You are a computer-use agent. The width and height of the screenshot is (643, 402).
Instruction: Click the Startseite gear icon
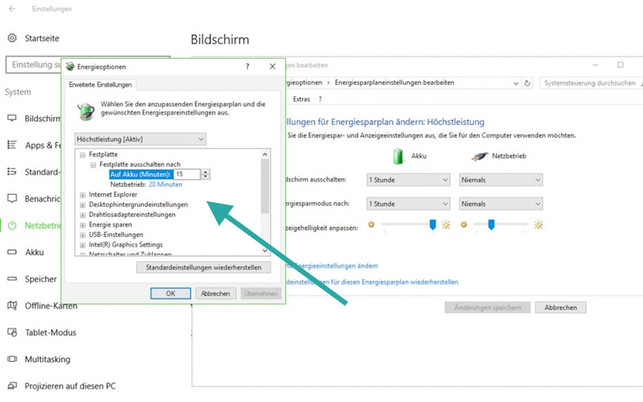point(14,38)
